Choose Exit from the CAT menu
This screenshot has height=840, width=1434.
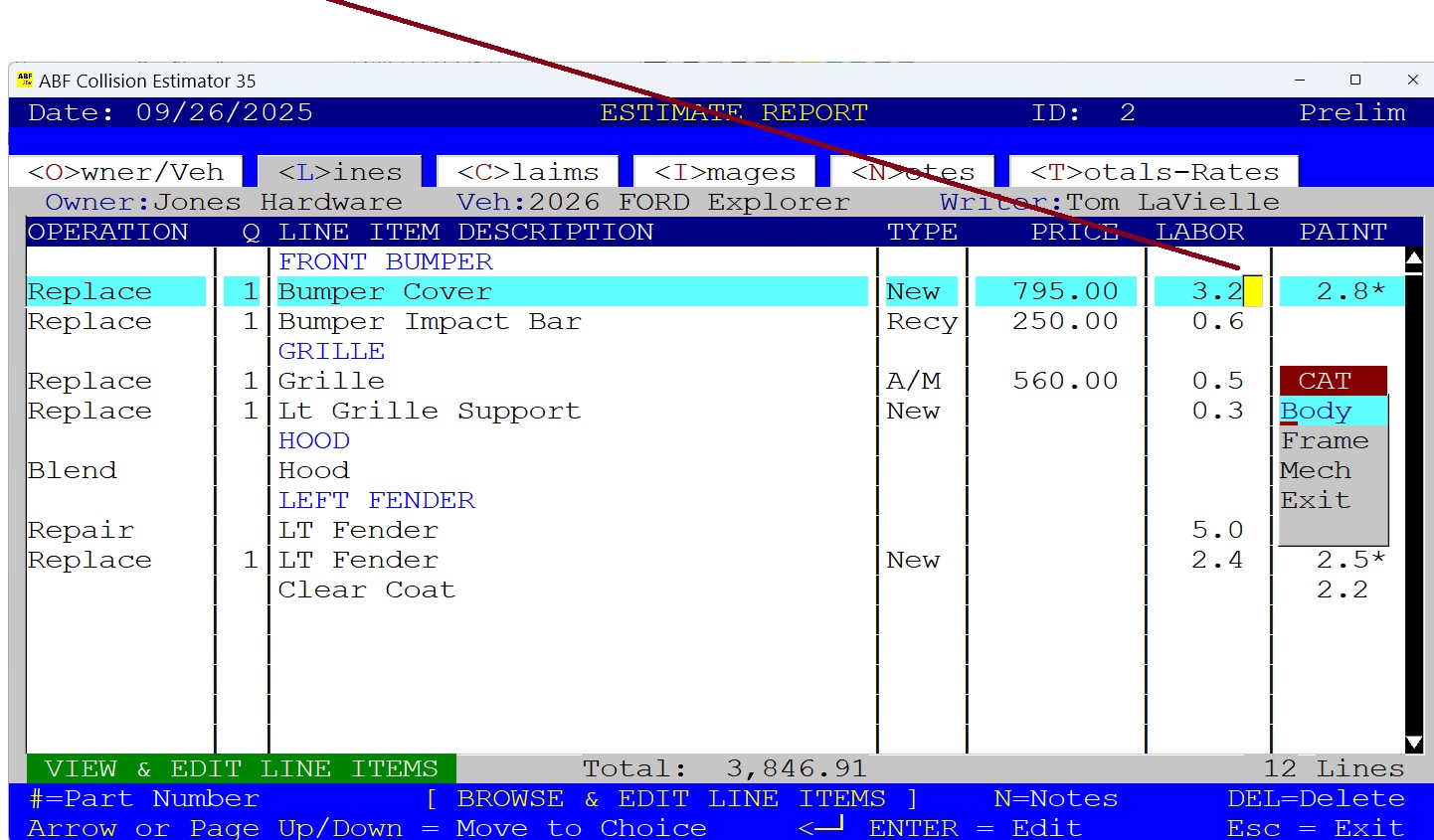[x=1316, y=500]
